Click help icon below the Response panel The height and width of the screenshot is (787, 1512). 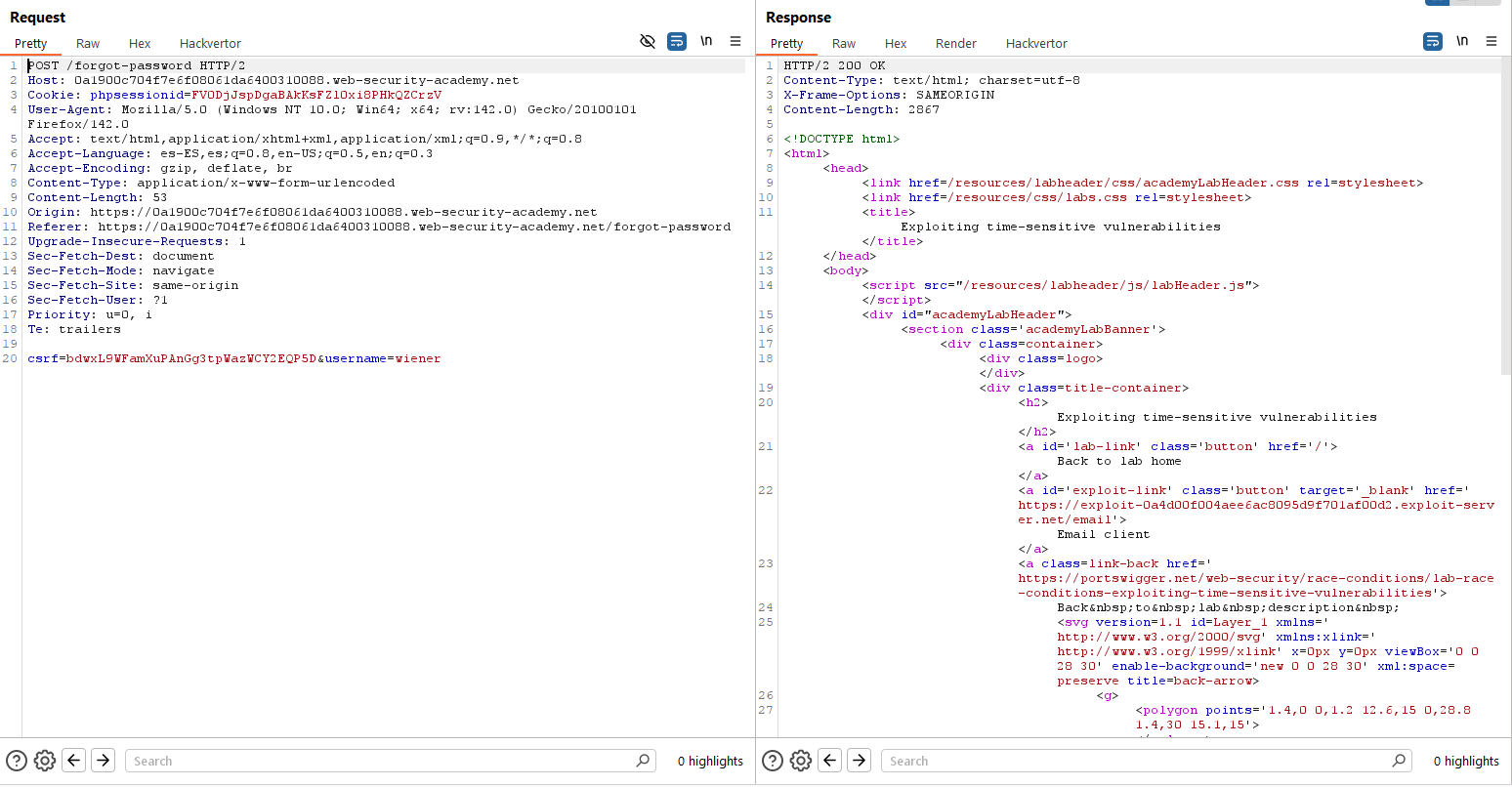click(x=773, y=761)
